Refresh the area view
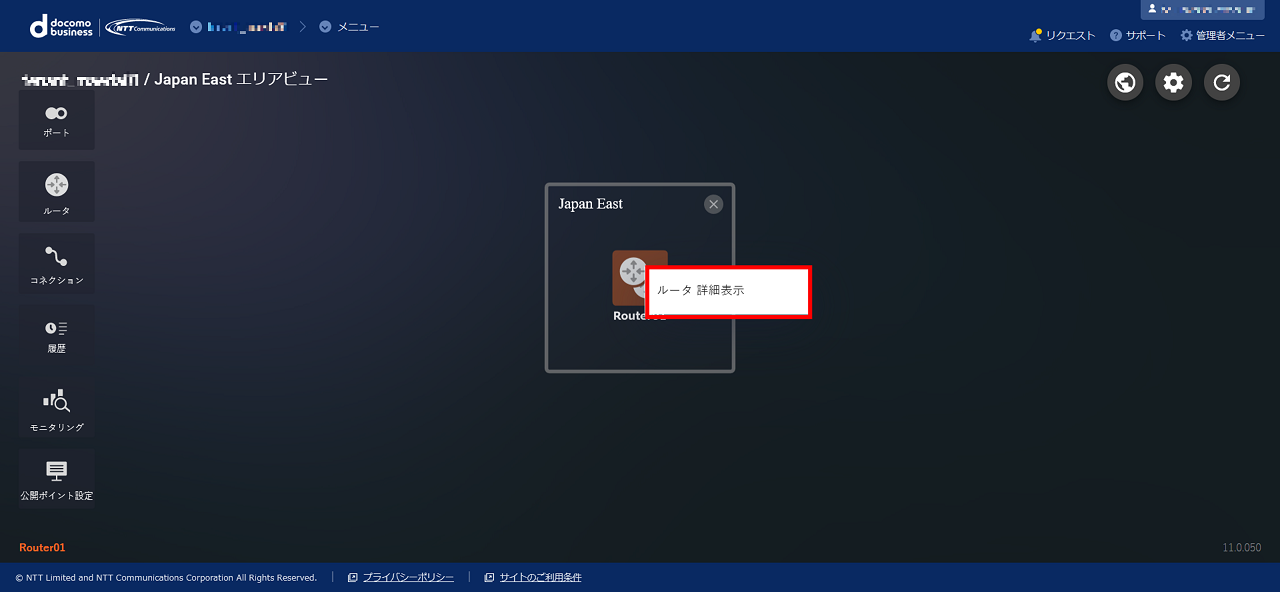This screenshot has height=592, width=1280. (x=1221, y=82)
